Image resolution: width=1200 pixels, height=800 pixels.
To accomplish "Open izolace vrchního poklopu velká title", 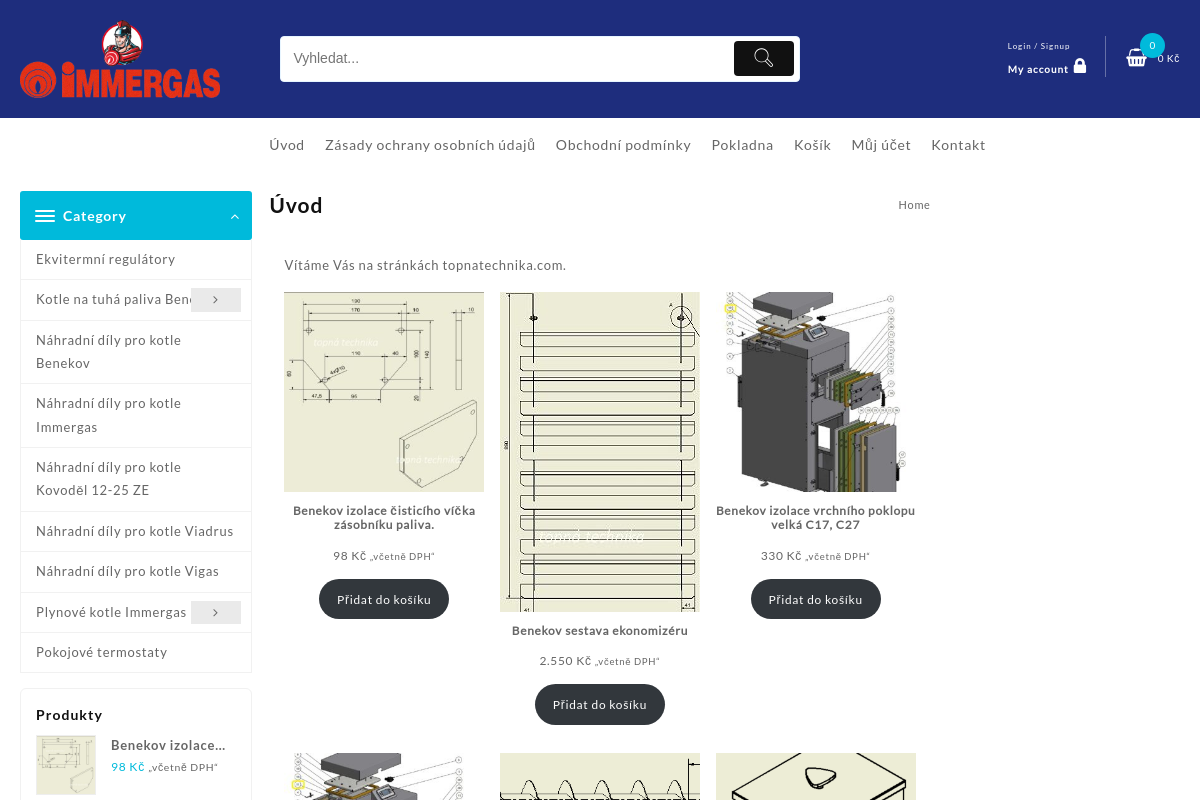I will [x=816, y=517].
